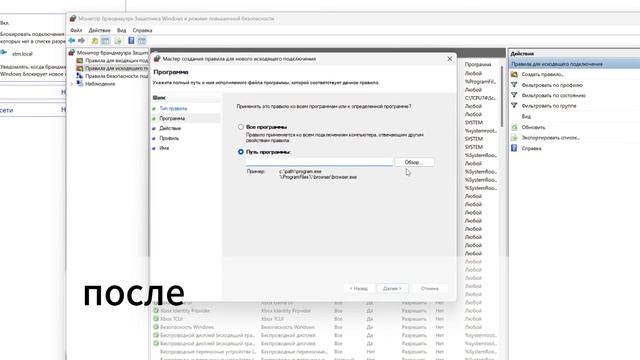Click the Xbox TCUI rule row
This screenshot has width=640, height=360.
(327, 319)
